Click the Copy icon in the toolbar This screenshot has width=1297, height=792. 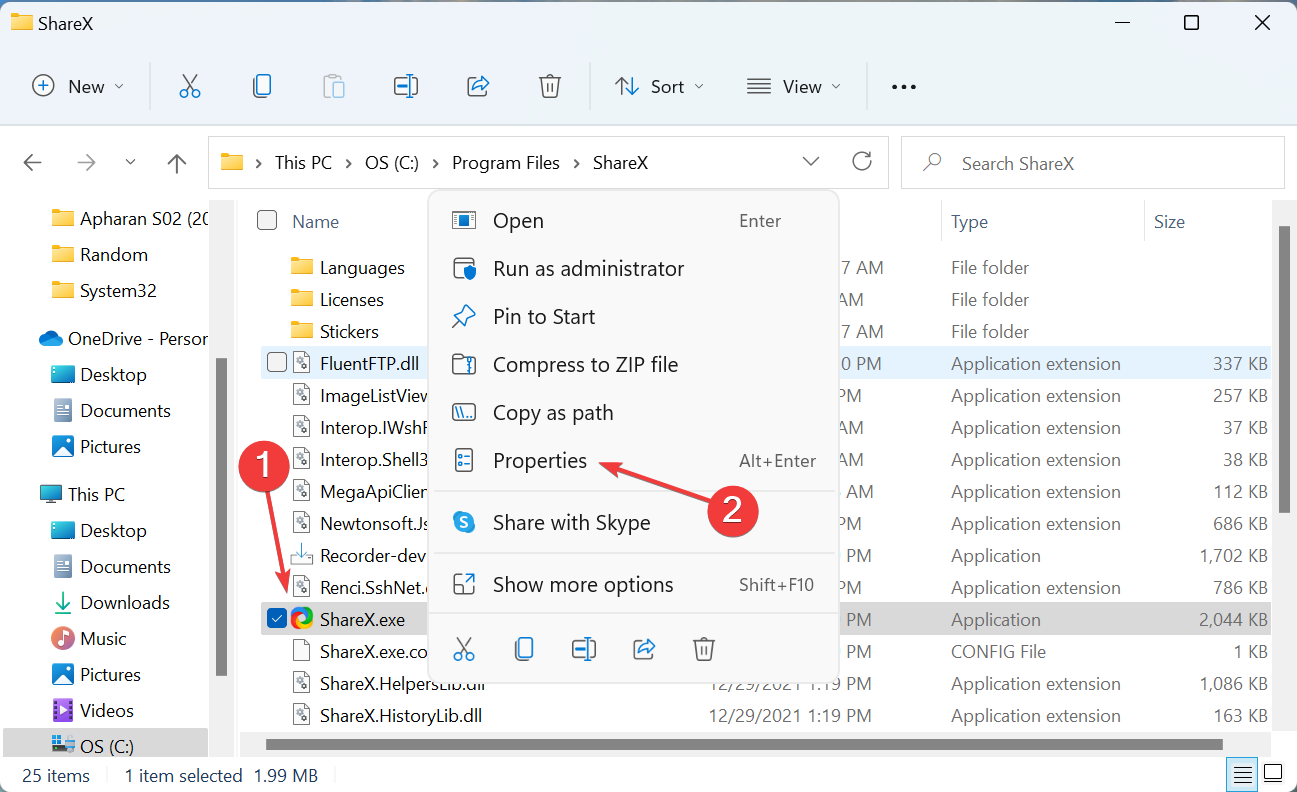(262, 86)
